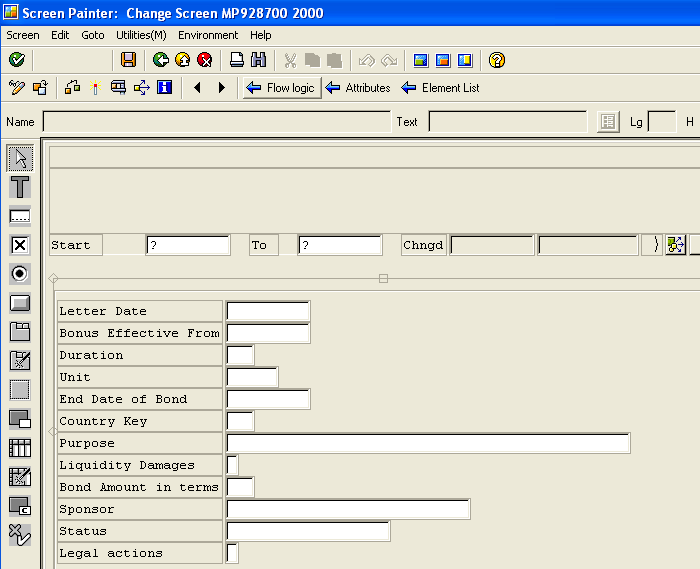
Task: Select the Text field tool in palette
Action: click(x=20, y=187)
